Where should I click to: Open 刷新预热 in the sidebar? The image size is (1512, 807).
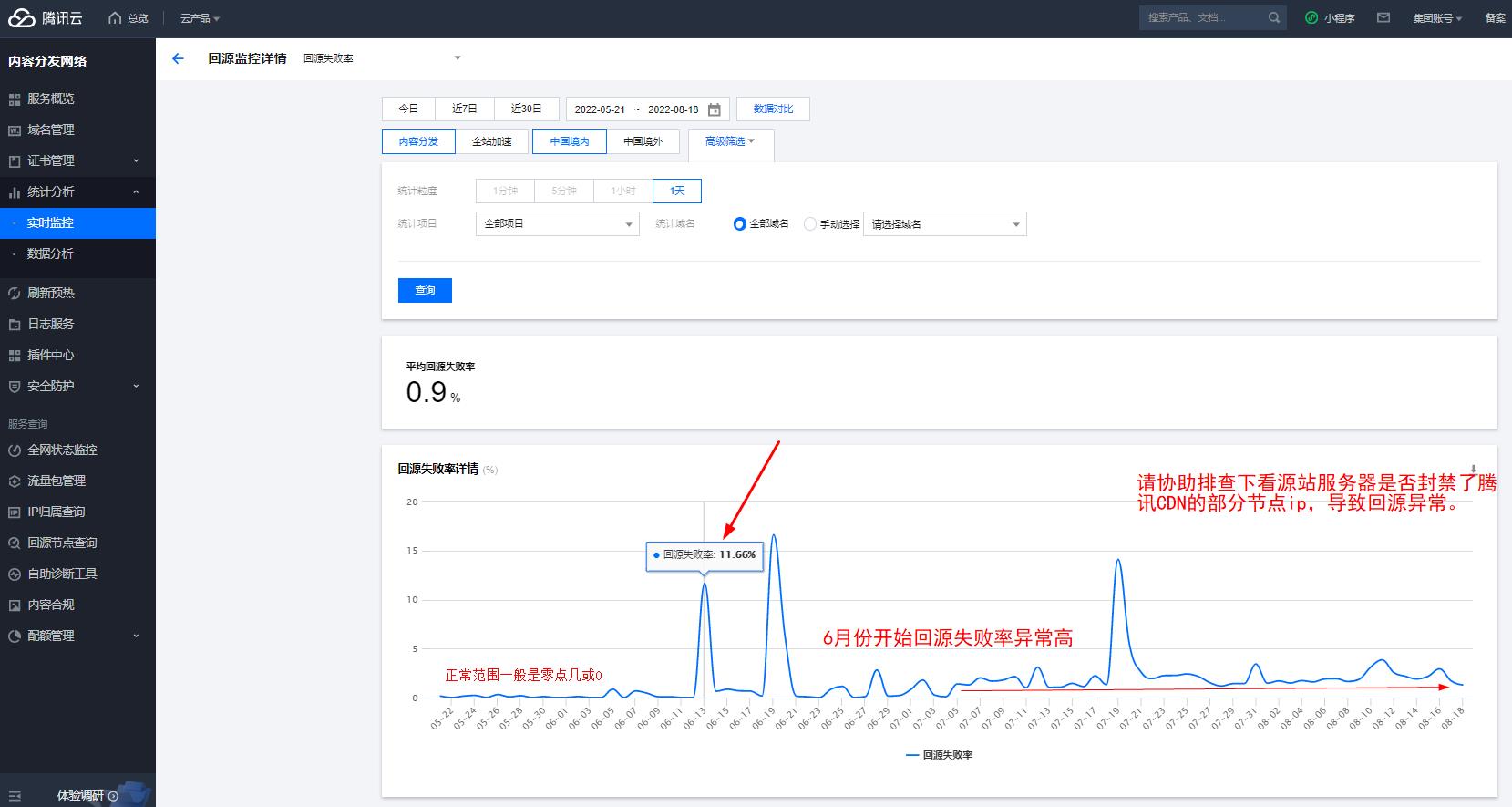(51, 293)
